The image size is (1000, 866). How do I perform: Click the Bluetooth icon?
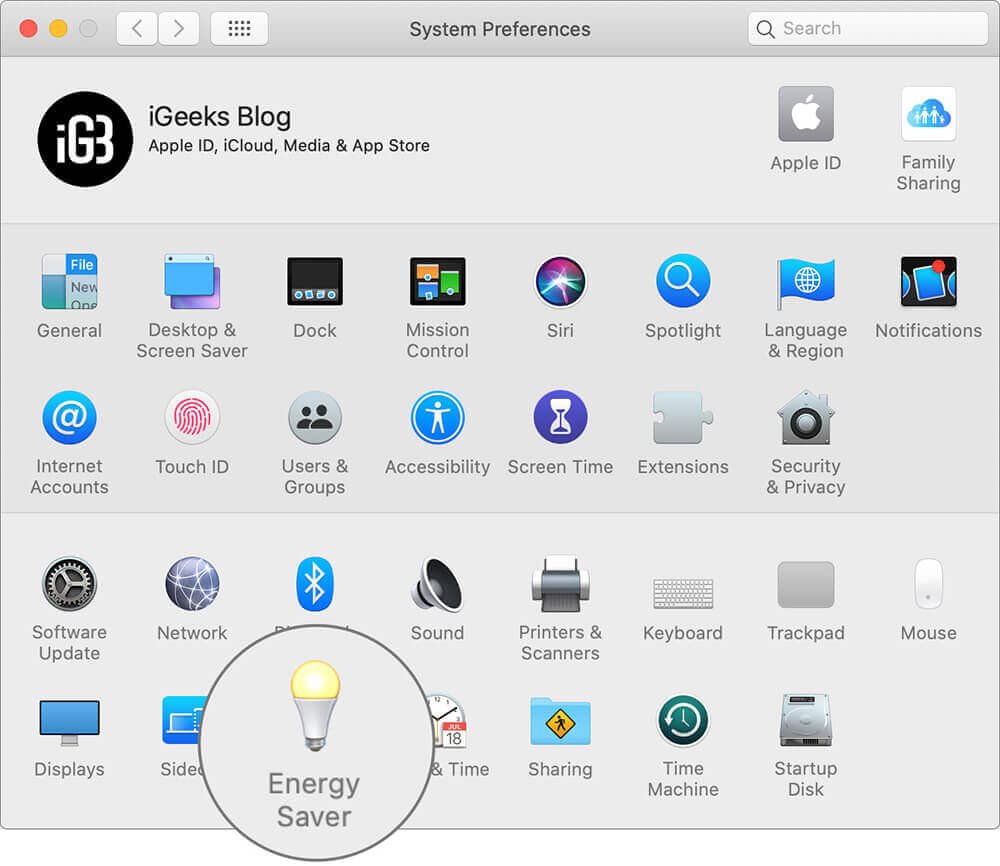pyautogui.click(x=315, y=584)
